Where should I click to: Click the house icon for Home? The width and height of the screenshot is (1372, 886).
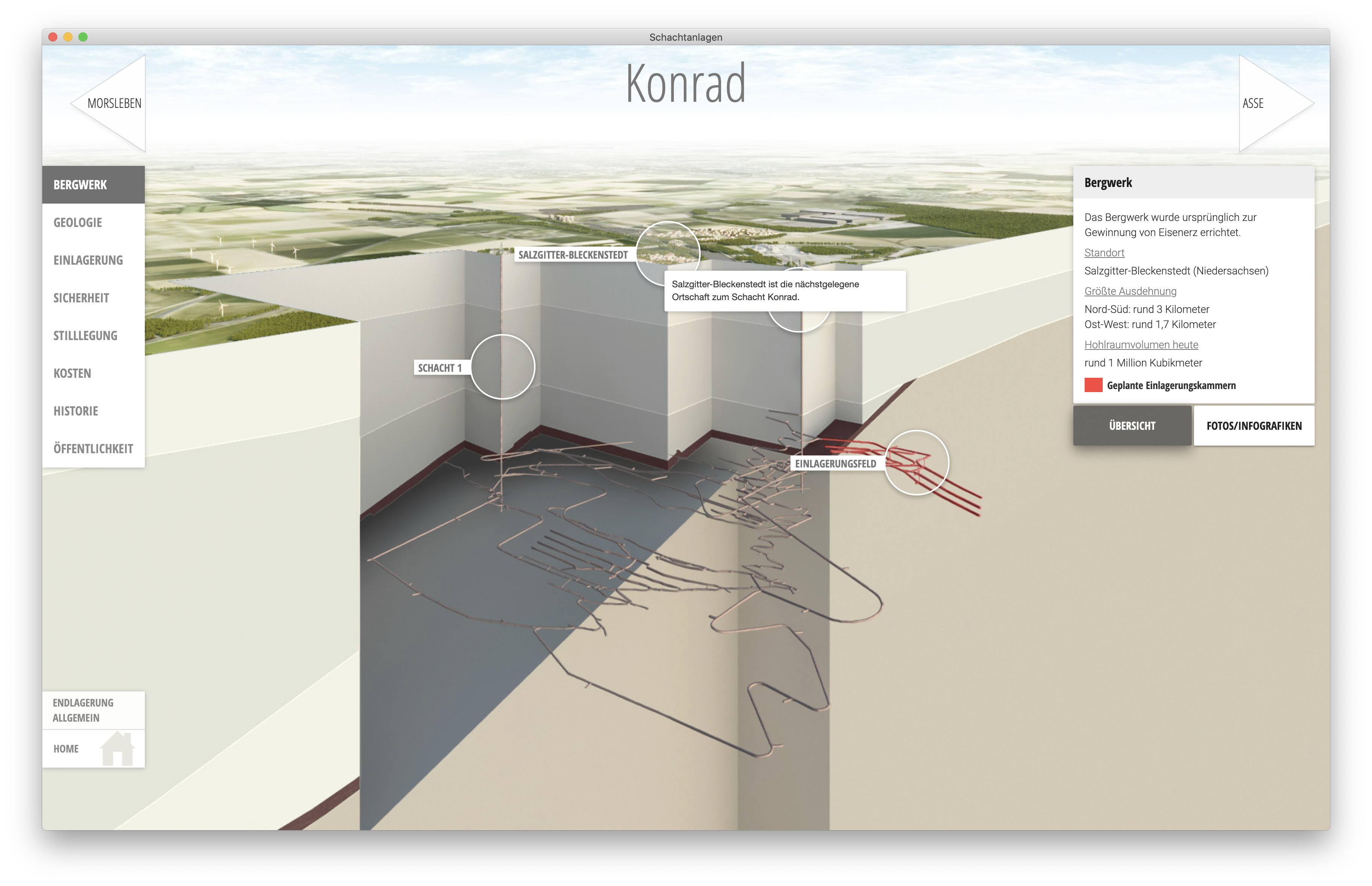[117, 748]
